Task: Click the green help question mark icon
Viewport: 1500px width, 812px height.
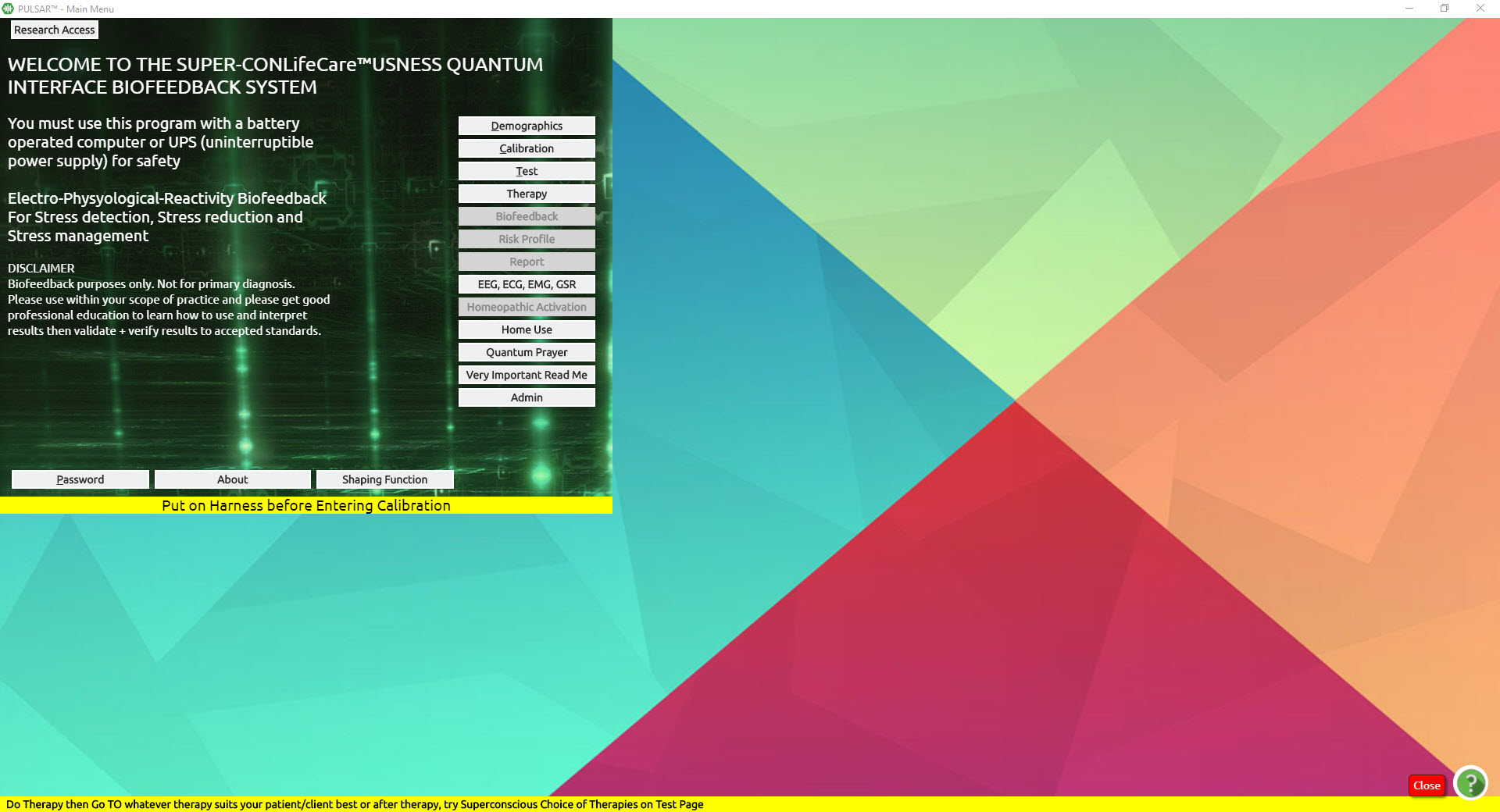Action: pos(1470,783)
